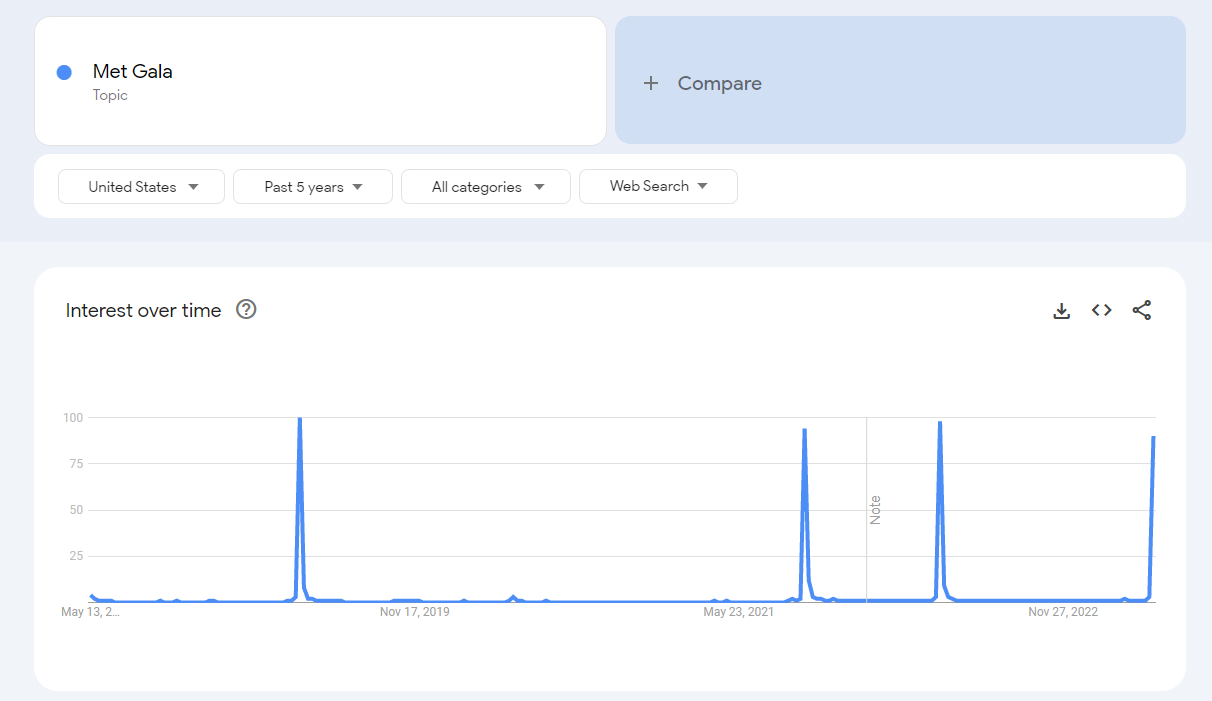This screenshot has height=701, width=1212.
Task: Click the 75 y-axis label
Action: point(74,463)
